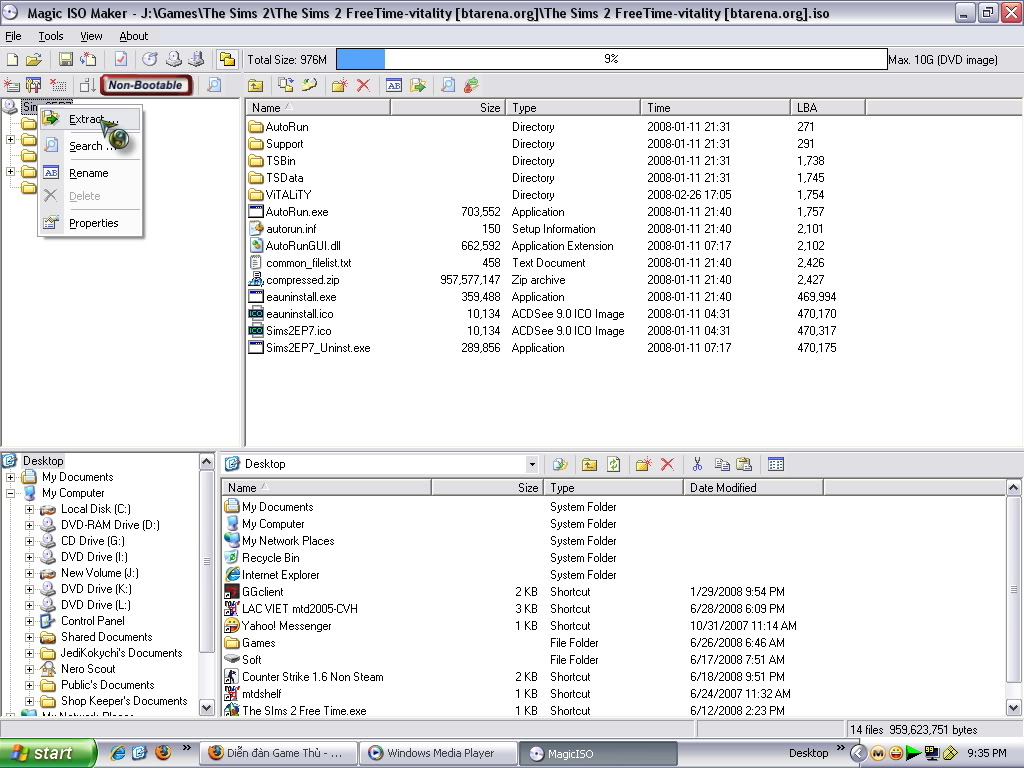
Task: Create new folder in ISO panel toolbar
Action: (x=340, y=85)
